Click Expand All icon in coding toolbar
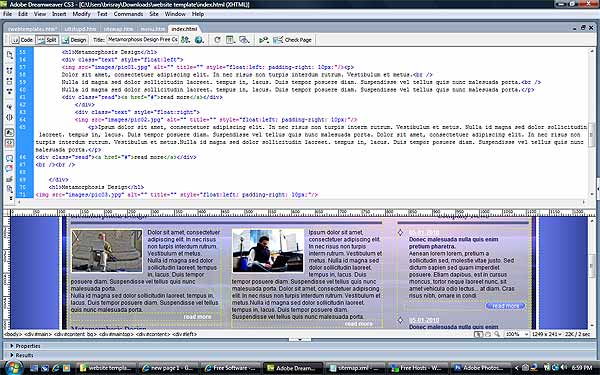This screenshot has height=375, width=600. coord(10,91)
